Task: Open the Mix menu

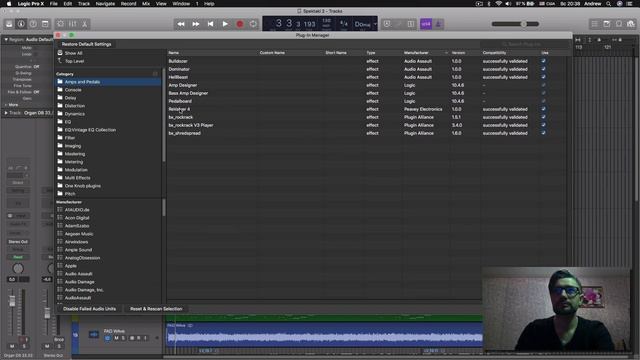Action: tap(146, 4)
